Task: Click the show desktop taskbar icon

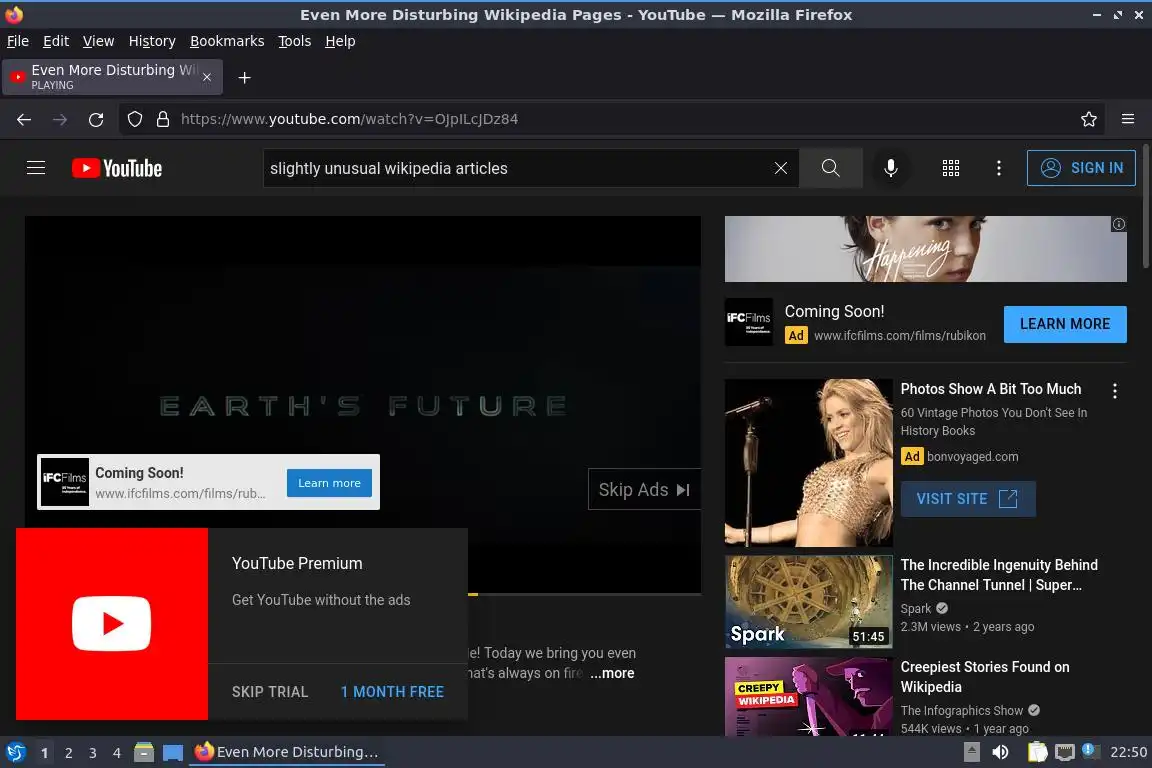Action: [173, 753]
